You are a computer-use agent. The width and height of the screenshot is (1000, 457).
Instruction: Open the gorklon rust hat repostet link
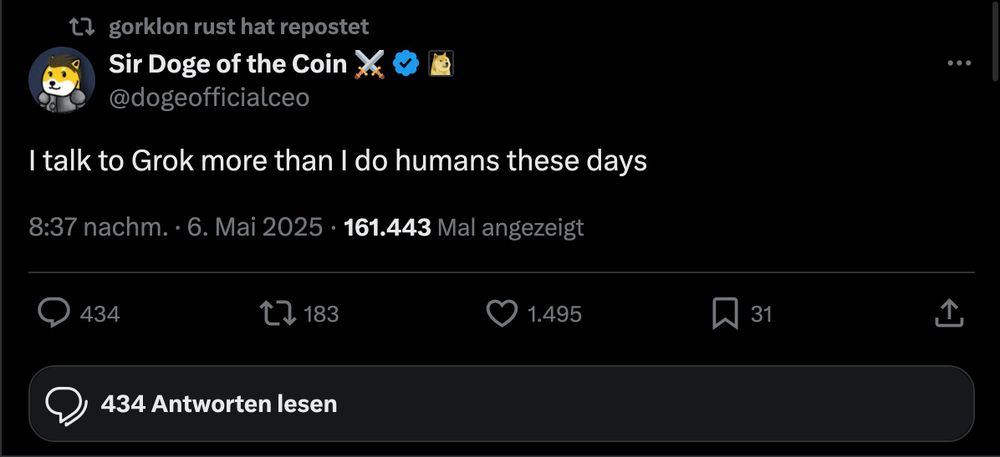click(239, 26)
